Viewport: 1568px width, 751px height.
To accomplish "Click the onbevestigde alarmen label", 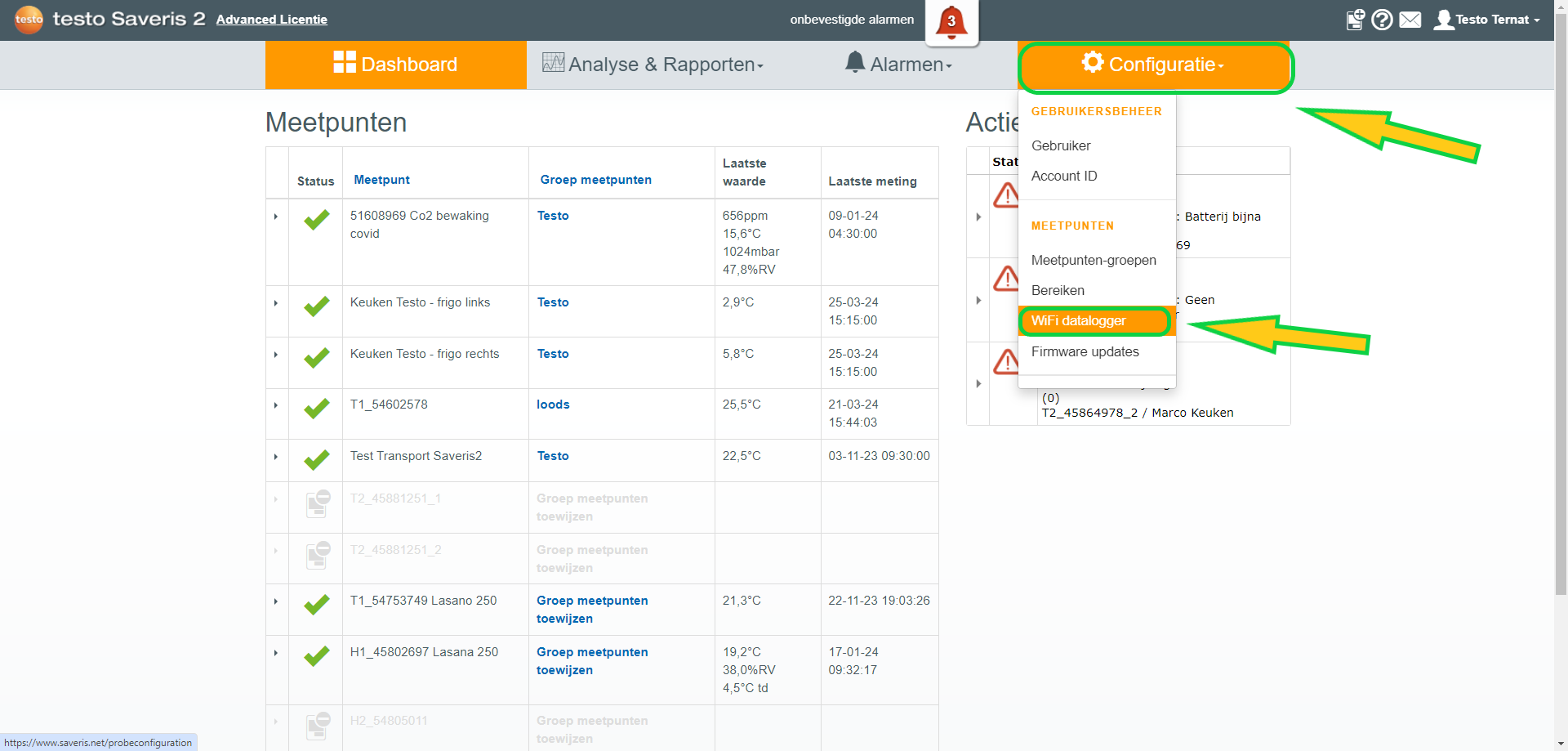I will click(852, 20).
